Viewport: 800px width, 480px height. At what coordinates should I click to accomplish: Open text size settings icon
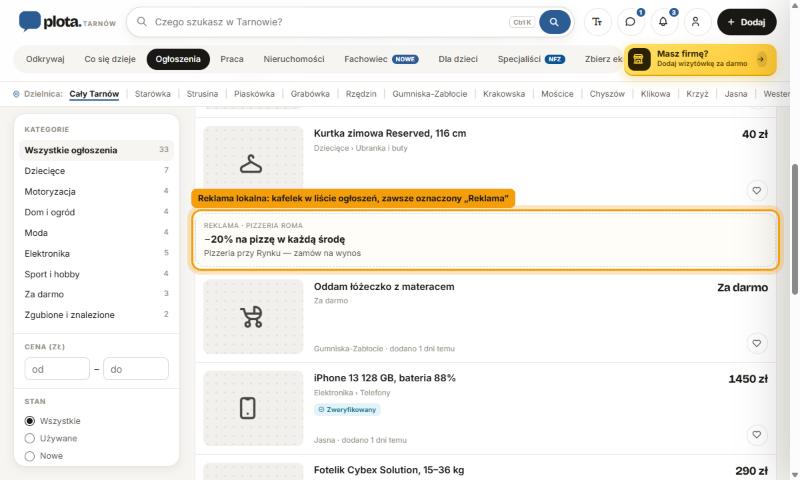[597, 22]
